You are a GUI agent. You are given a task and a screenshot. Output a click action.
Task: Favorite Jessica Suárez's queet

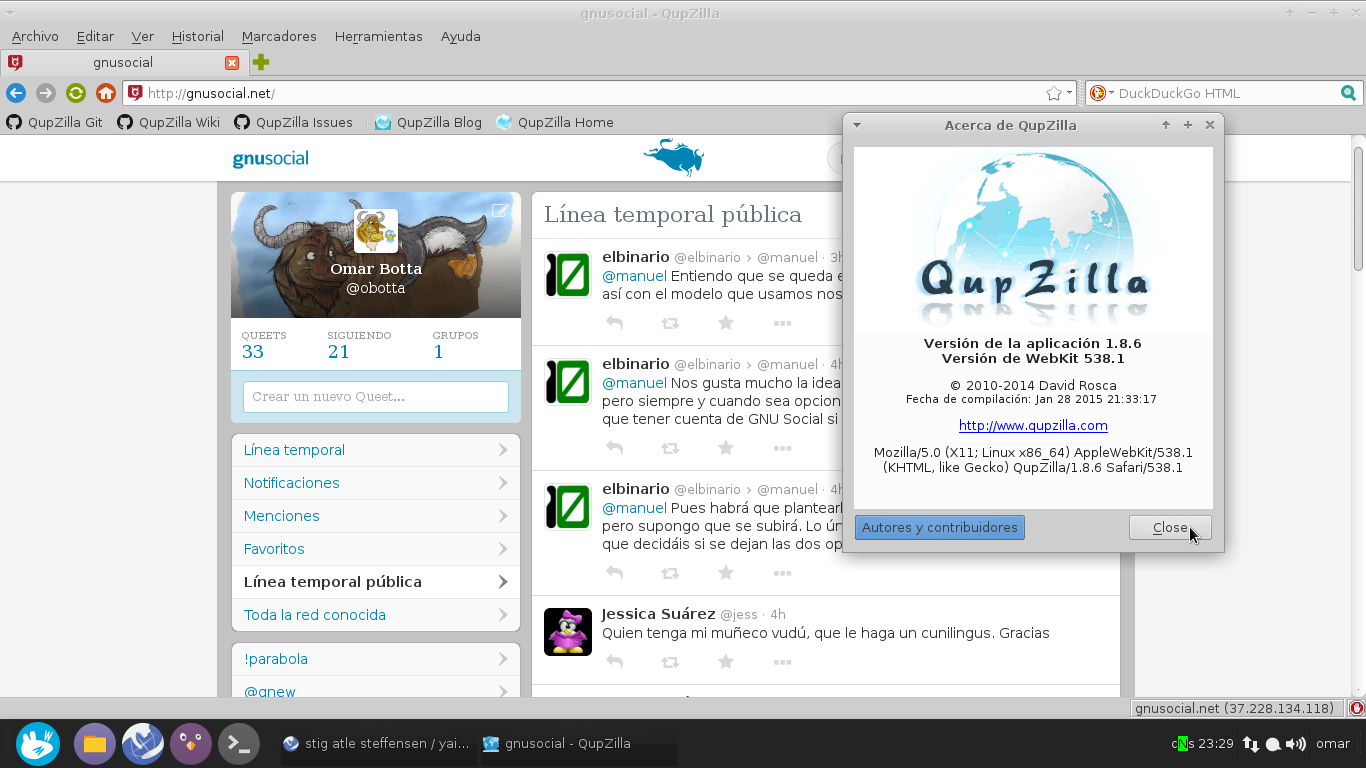click(726, 662)
